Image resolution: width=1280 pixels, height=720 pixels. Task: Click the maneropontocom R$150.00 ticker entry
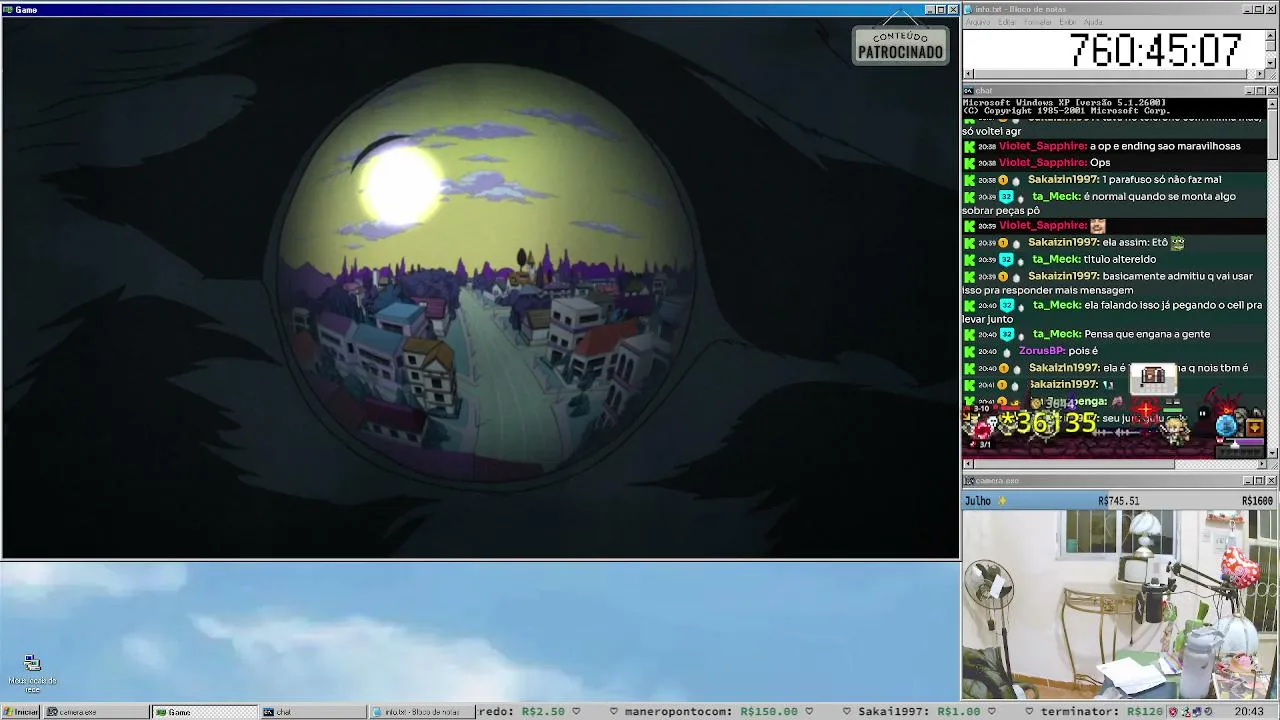711,712
